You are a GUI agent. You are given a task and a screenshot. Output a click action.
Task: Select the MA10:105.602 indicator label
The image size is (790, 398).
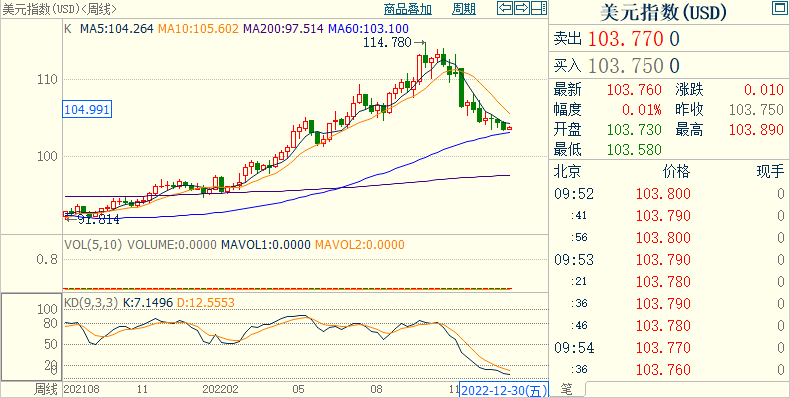198,29
